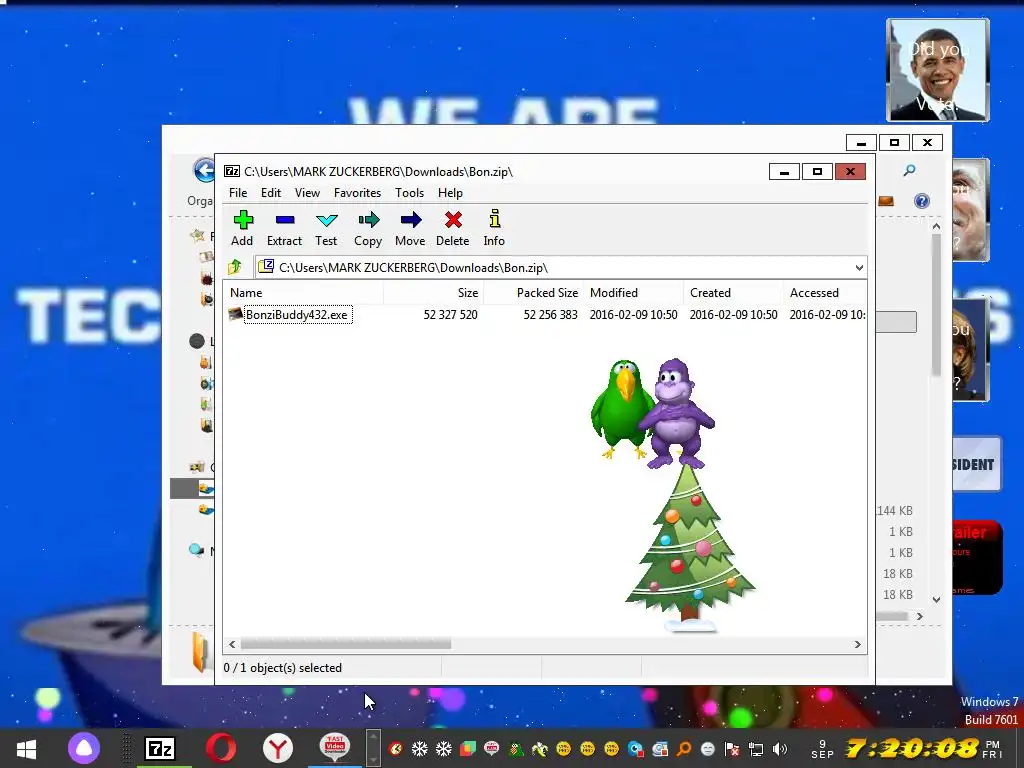Open the View menu

coord(307,193)
